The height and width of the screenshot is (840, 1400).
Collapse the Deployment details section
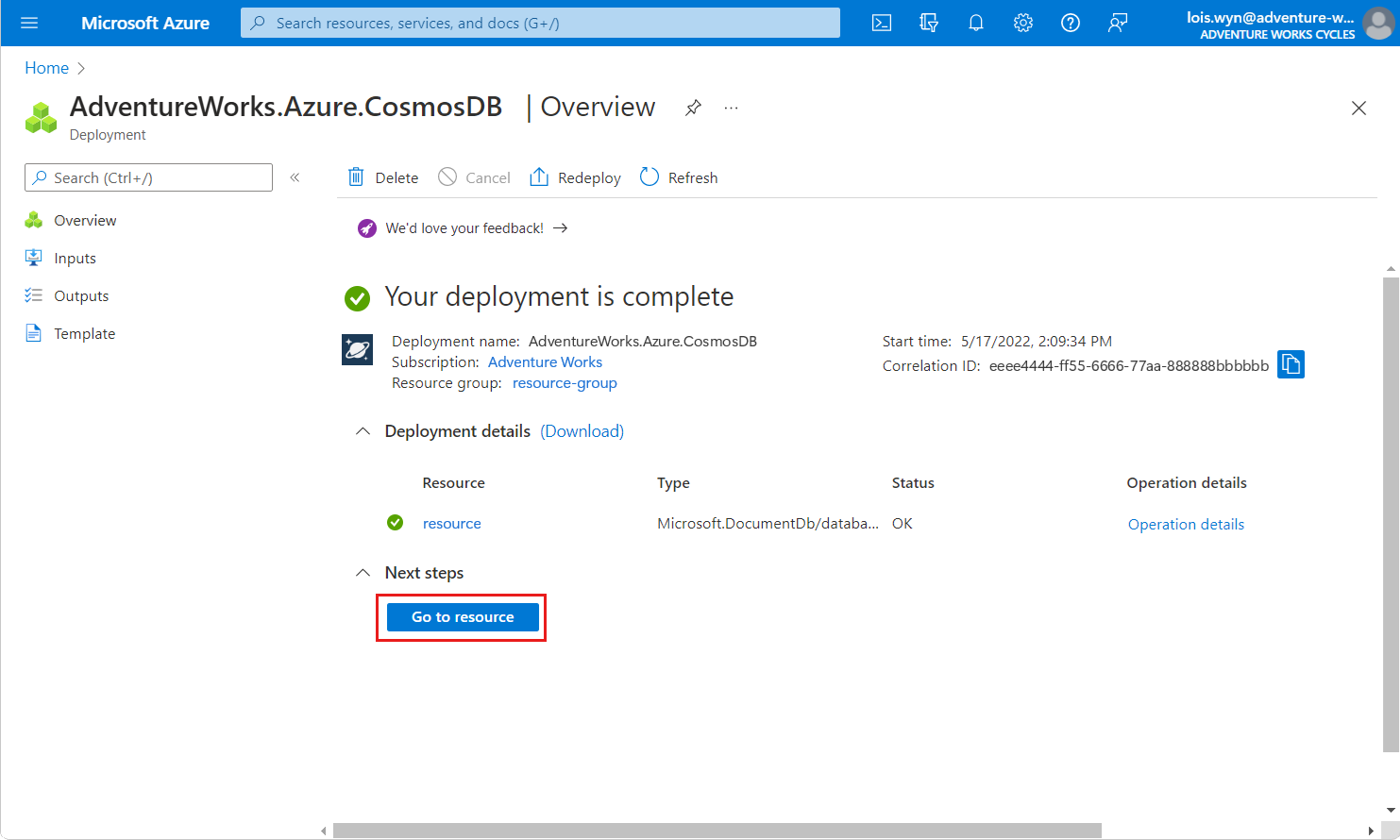(363, 431)
